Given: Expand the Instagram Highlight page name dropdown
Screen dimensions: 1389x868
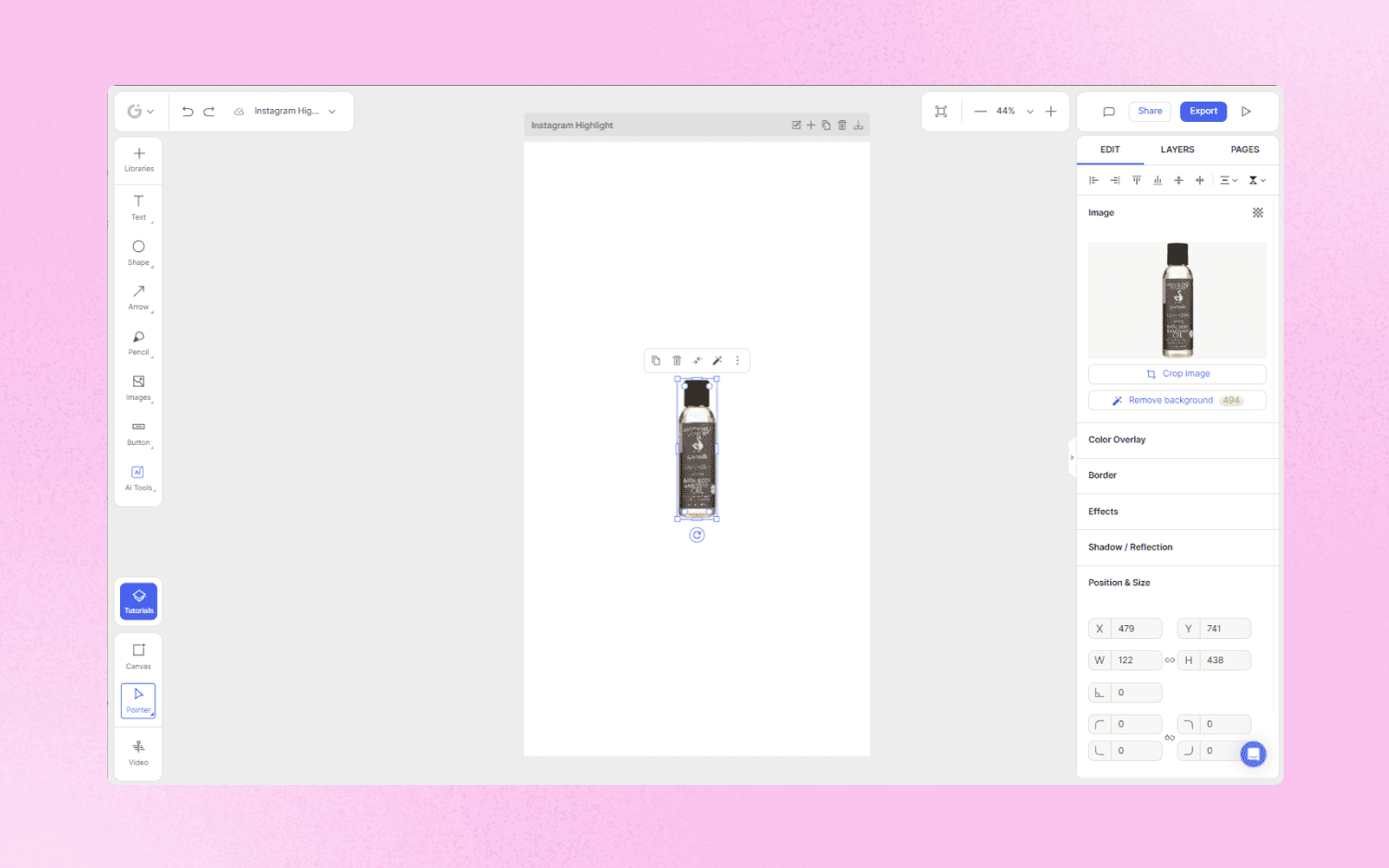Looking at the screenshot, I should click(x=331, y=111).
